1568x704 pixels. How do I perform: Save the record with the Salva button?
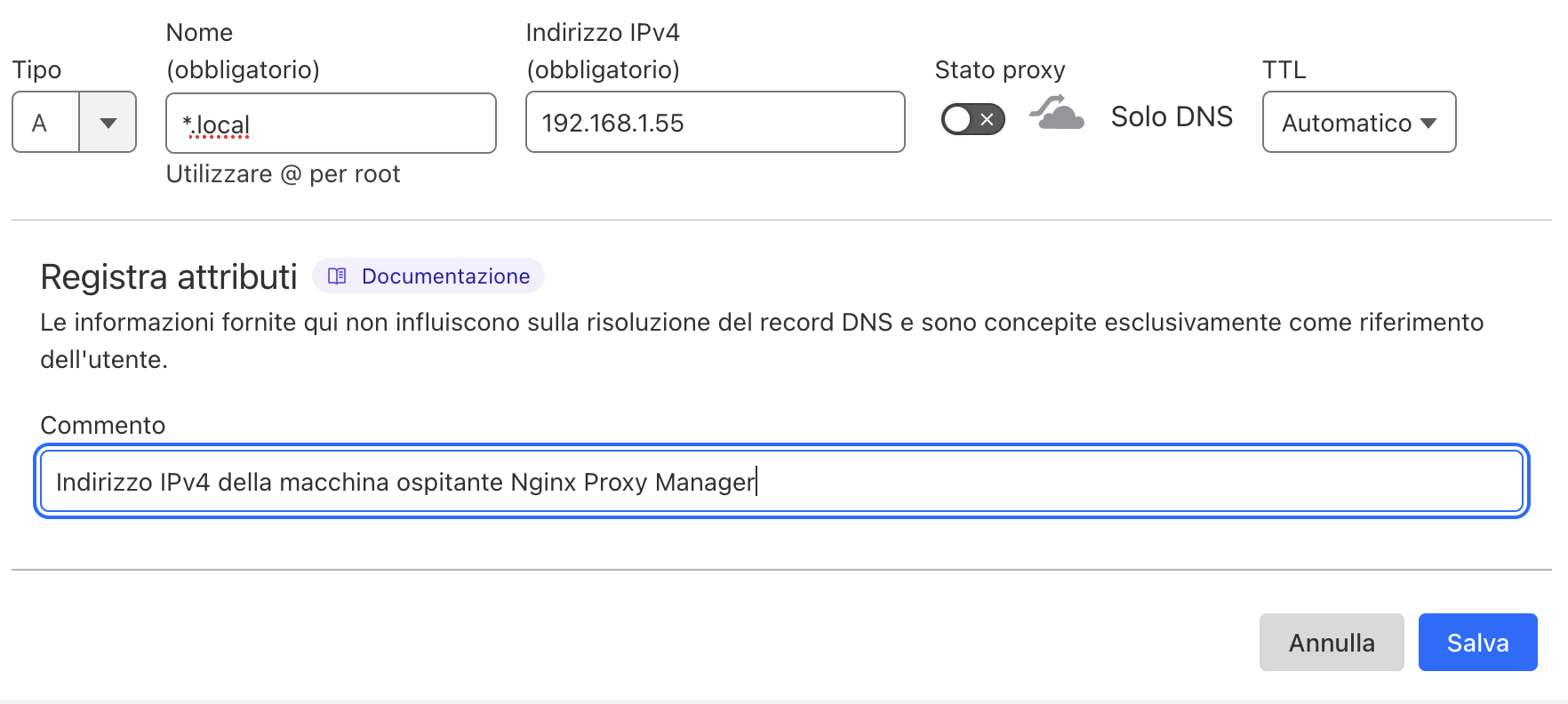tap(1477, 642)
